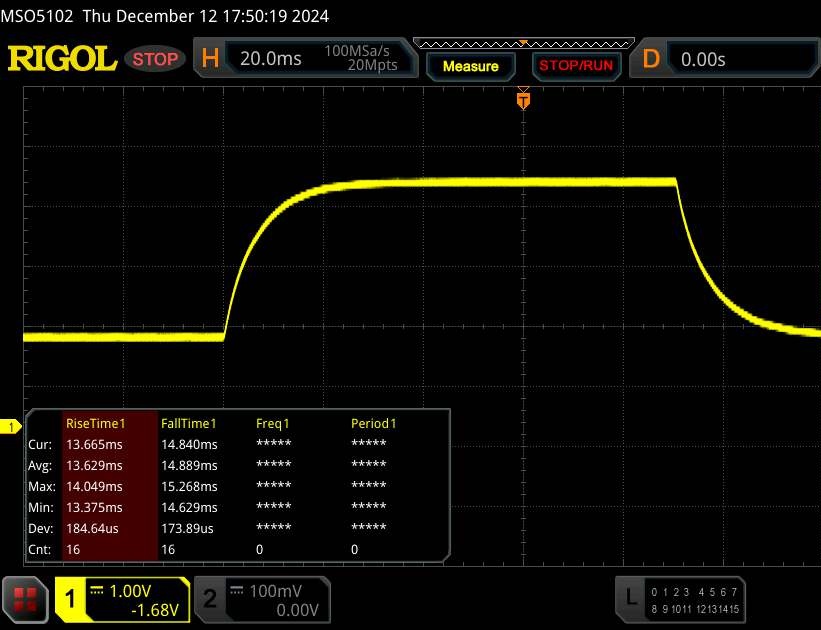Click RiseTime1 maximum value 14.049ms
The image size is (821, 630).
point(94,486)
